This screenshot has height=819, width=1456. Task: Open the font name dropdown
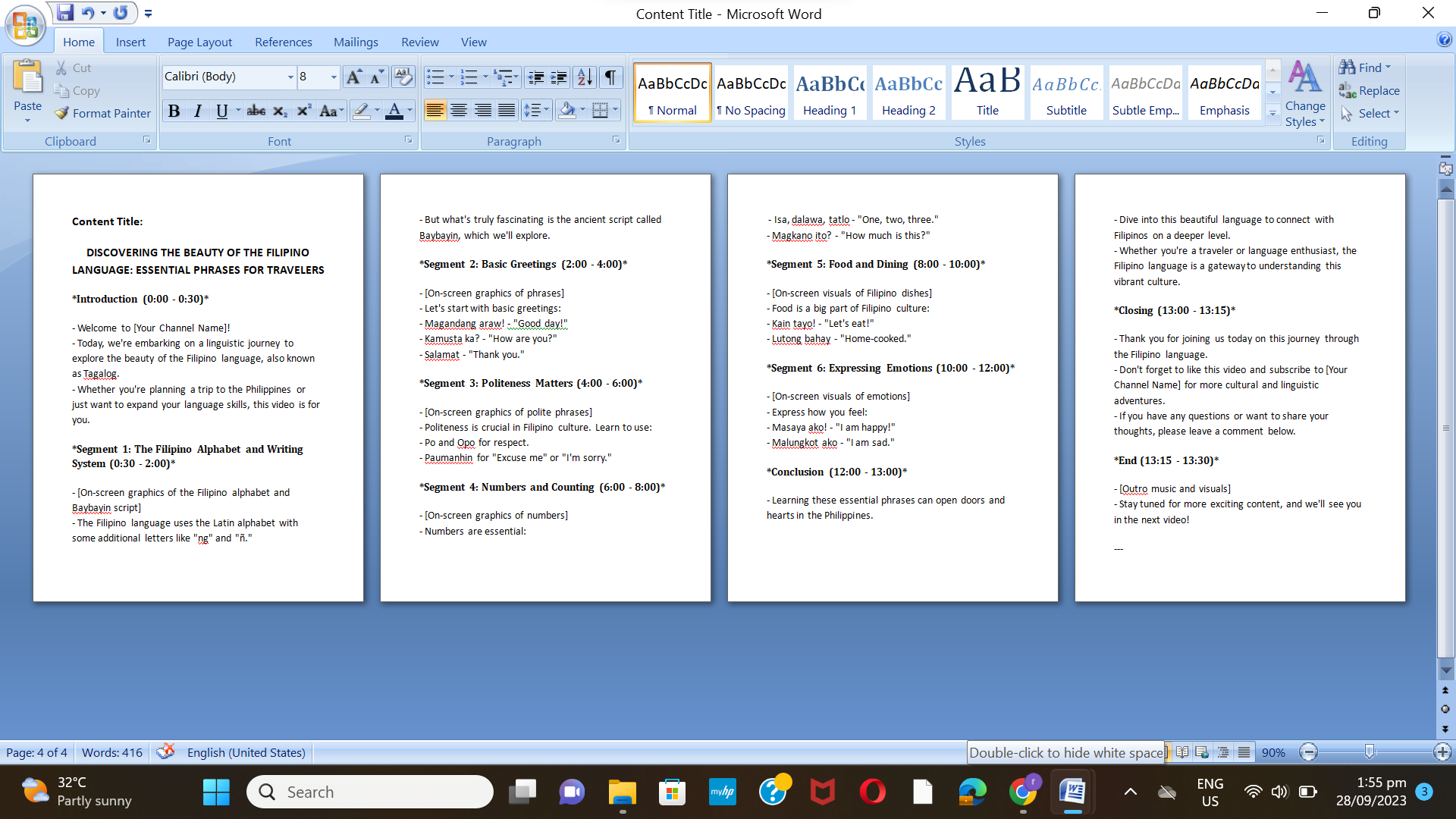tap(290, 77)
